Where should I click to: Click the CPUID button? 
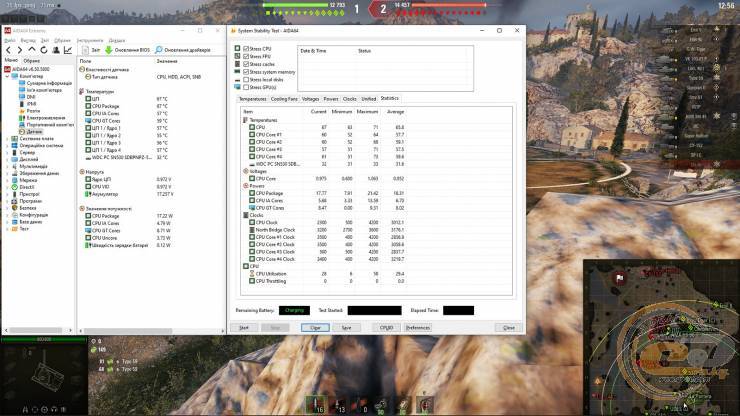(387, 327)
